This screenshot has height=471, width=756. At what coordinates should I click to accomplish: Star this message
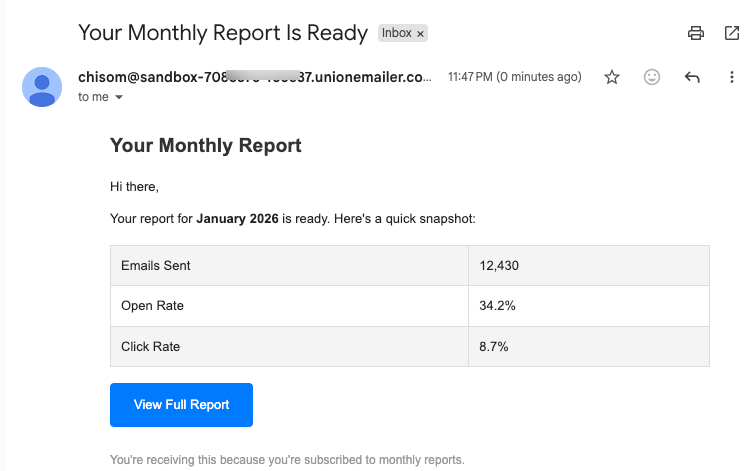612,77
